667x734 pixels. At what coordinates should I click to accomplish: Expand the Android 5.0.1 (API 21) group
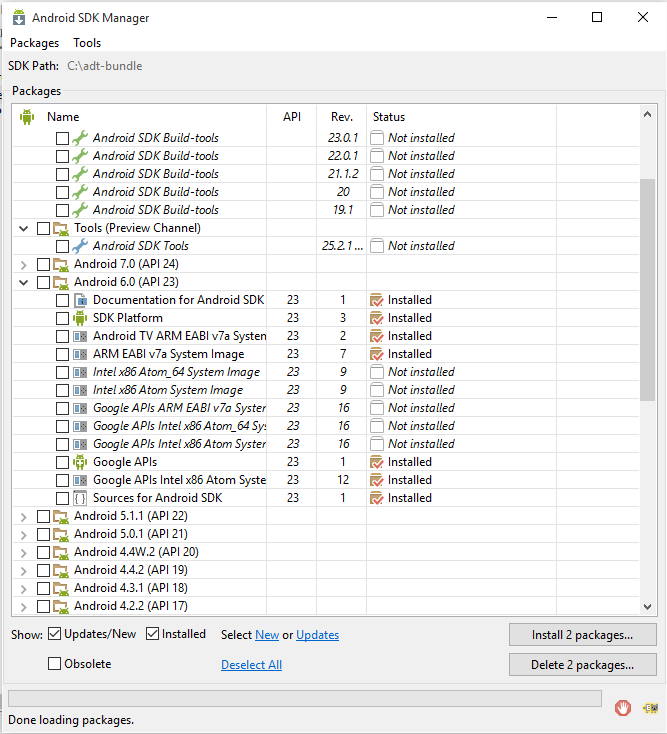23,535
